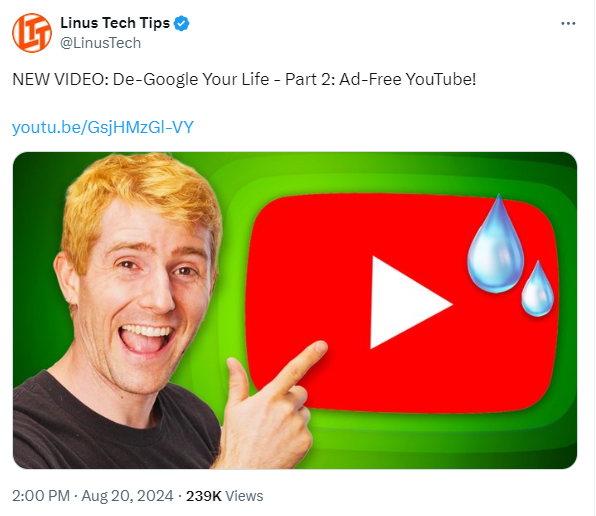Click the blue verified checkmark badge
This screenshot has height=516, width=596.
(181, 24)
